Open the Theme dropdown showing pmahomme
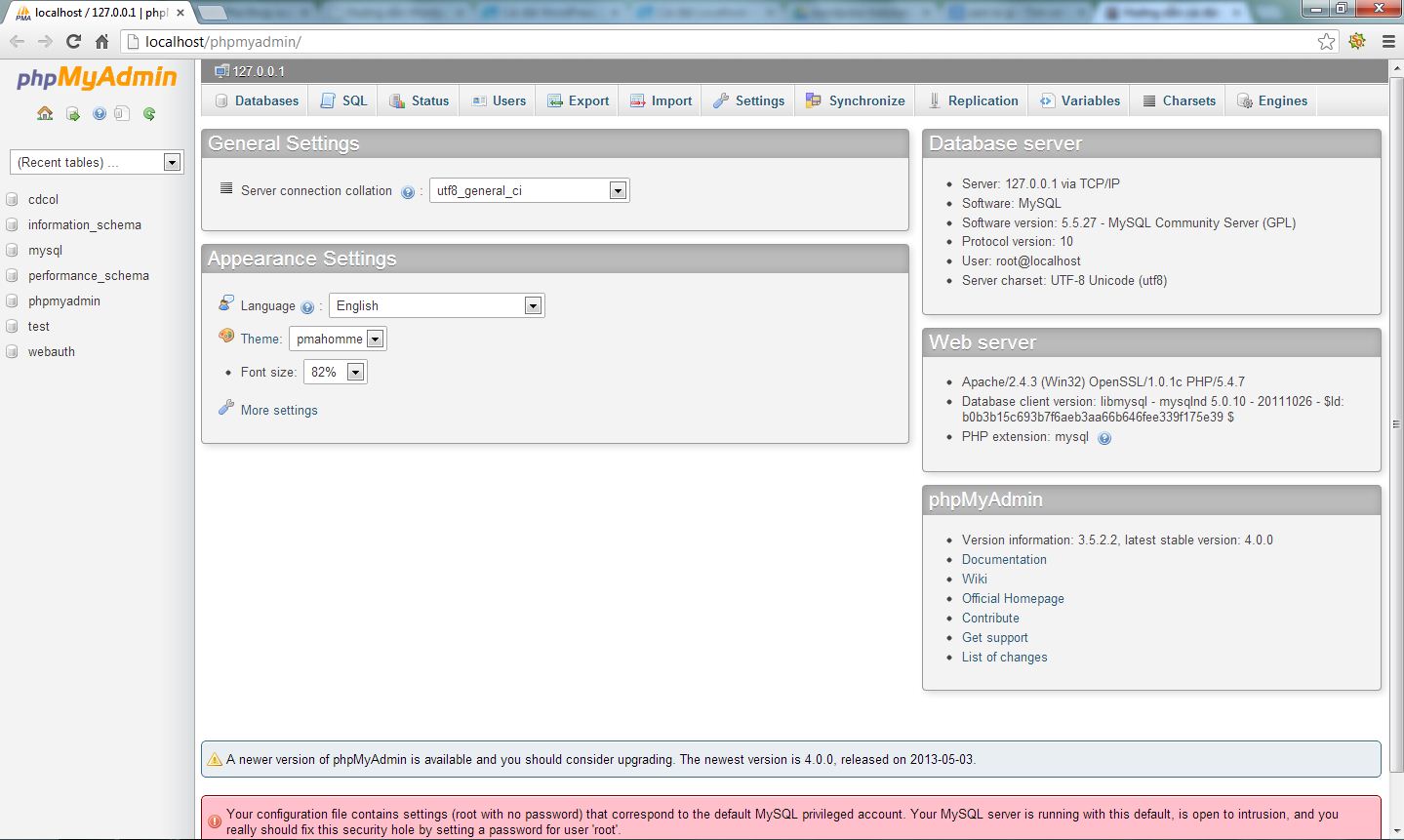 pyautogui.click(x=338, y=339)
